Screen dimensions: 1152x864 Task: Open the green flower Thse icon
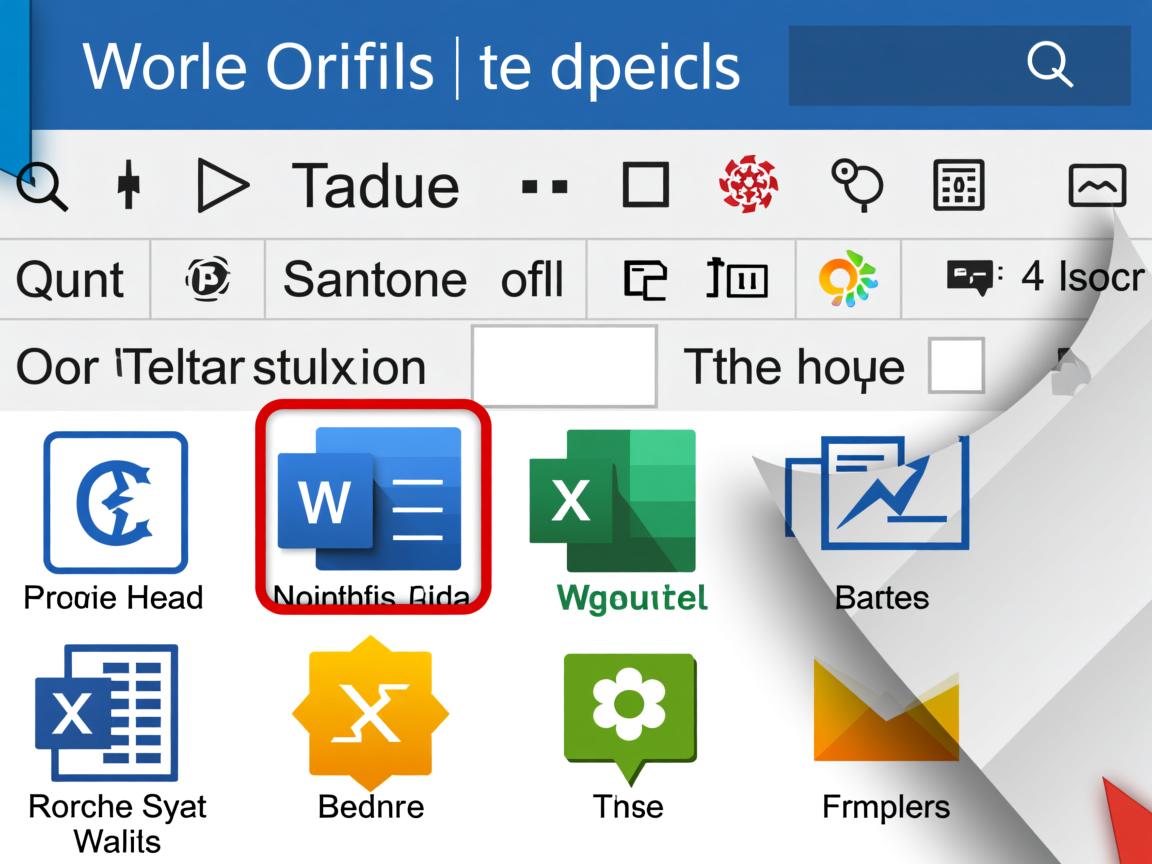[628, 710]
